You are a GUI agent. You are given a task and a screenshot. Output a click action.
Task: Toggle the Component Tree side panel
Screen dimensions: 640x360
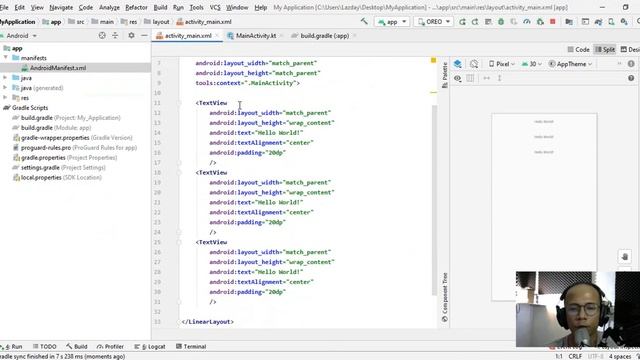pyautogui.click(x=444, y=297)
